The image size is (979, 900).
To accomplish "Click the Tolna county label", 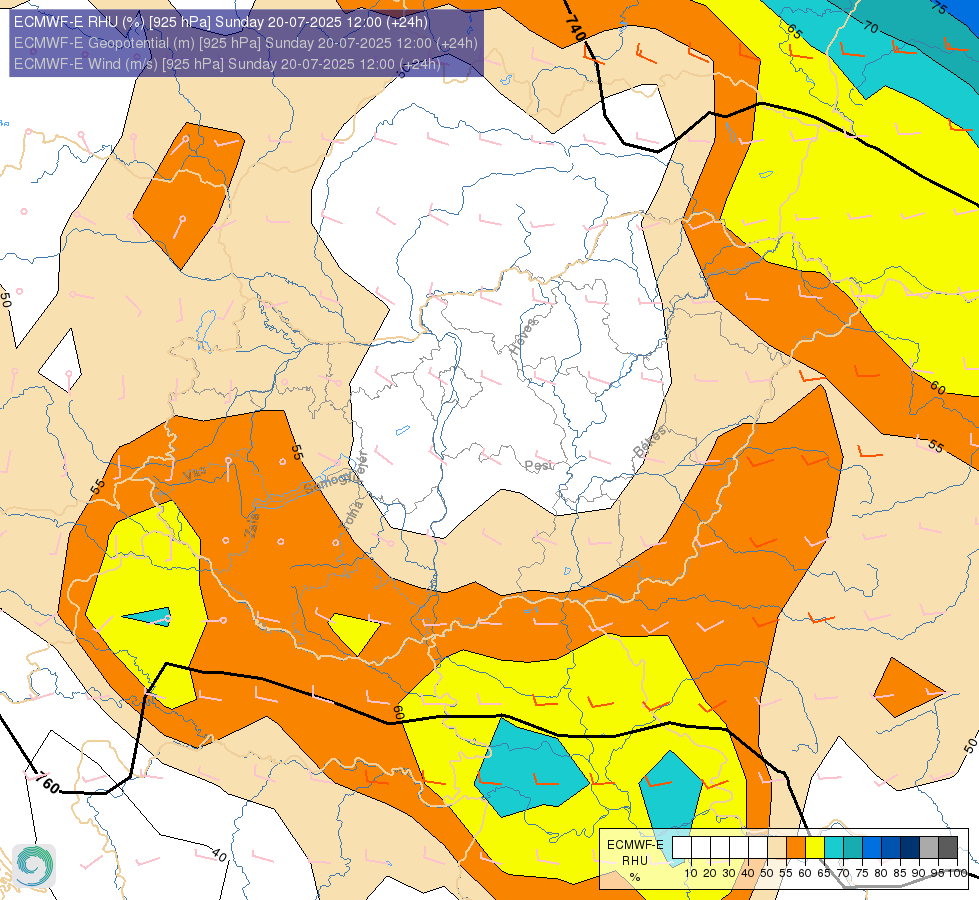I will [x=351, y=515].
